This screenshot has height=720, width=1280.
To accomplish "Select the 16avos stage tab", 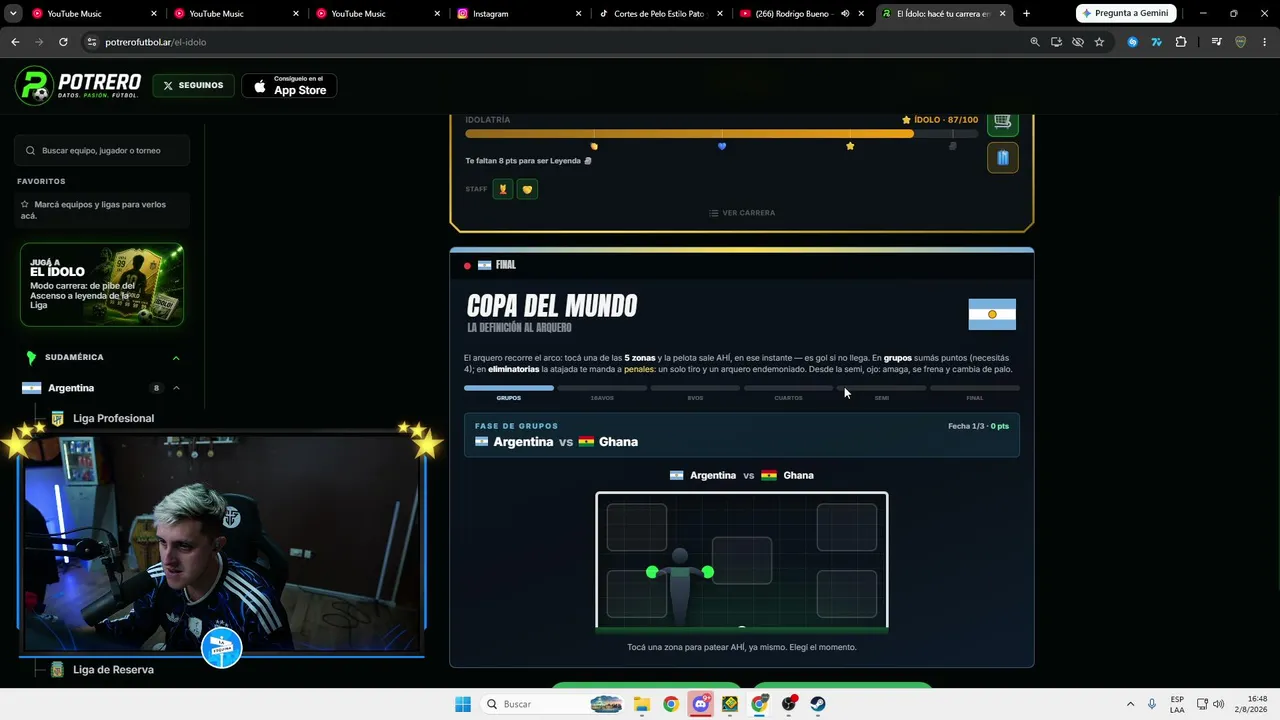I will point(602,392).
